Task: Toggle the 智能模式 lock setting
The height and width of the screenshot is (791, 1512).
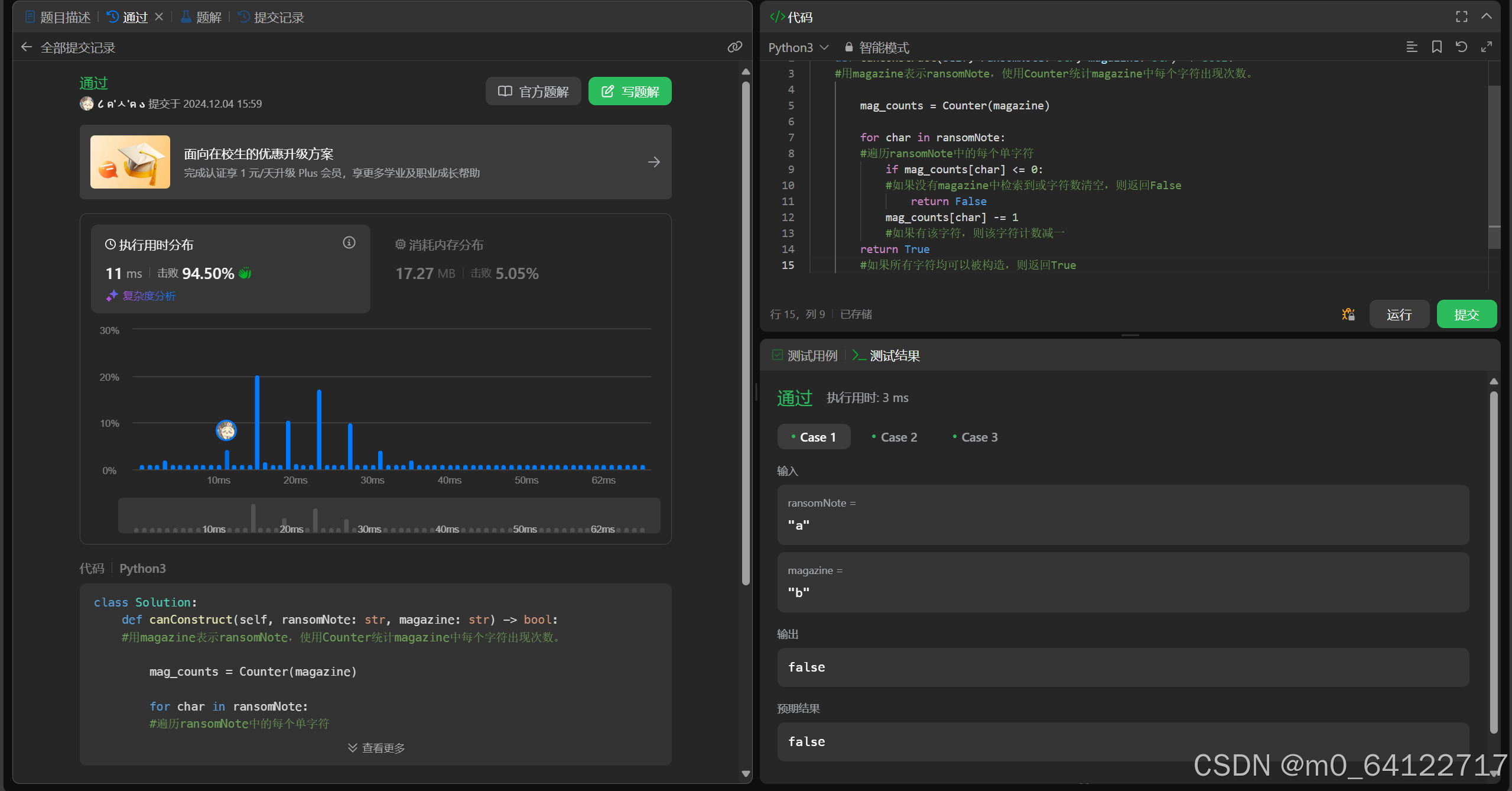Action: (x=877, y=47)
